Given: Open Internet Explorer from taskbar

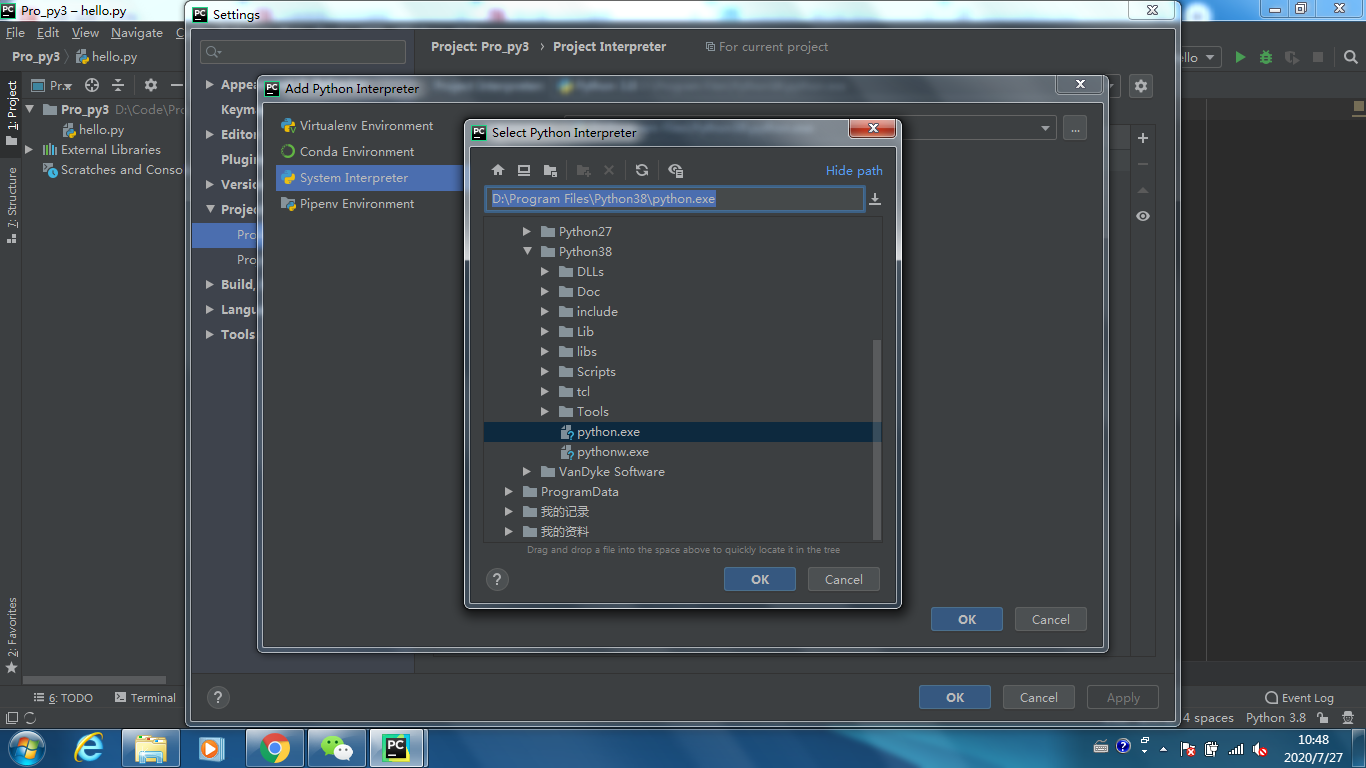Looking at the screenshot, I should [x=89, y=747].
